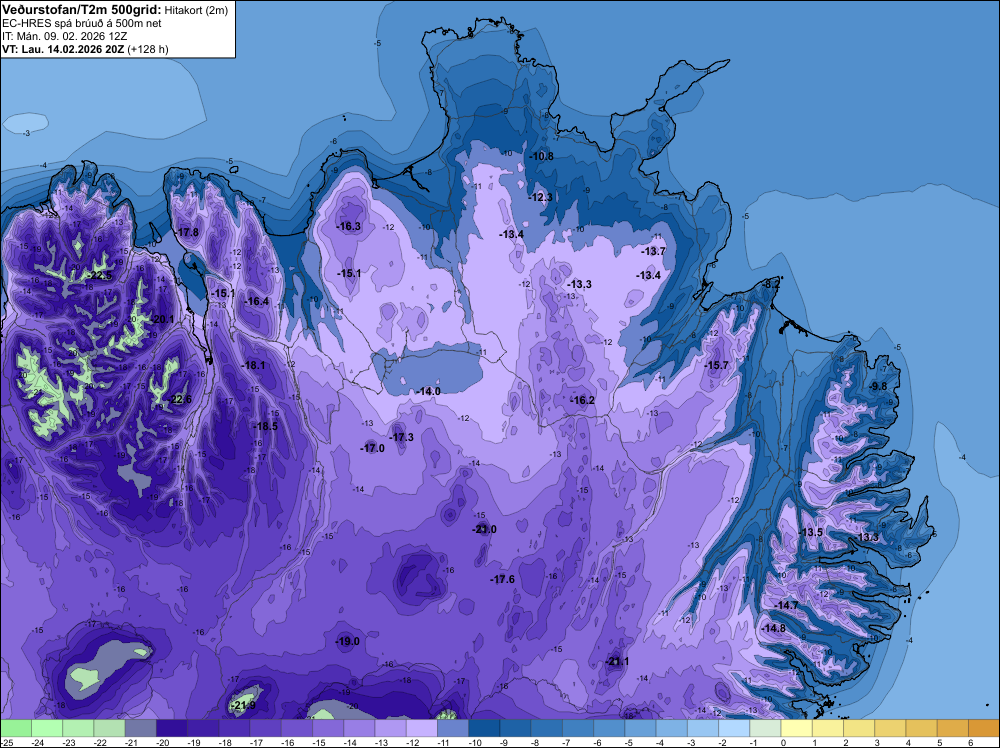Click the -14.8 temperature label
Screen dimensions: 1000x748
click(x=774, y=628)
